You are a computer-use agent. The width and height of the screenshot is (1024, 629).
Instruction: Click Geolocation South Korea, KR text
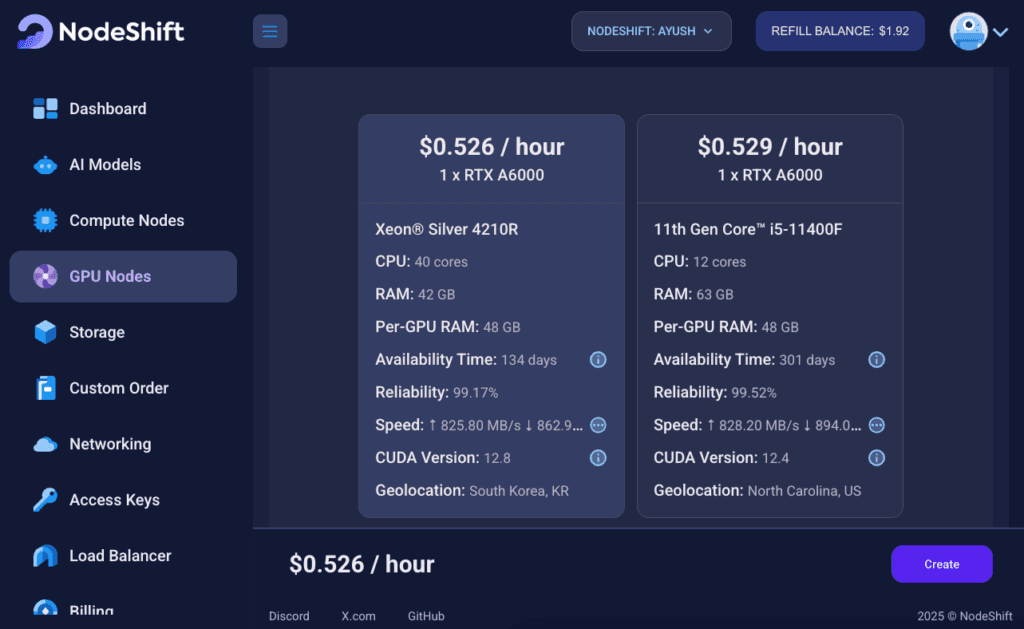(472, 491)
